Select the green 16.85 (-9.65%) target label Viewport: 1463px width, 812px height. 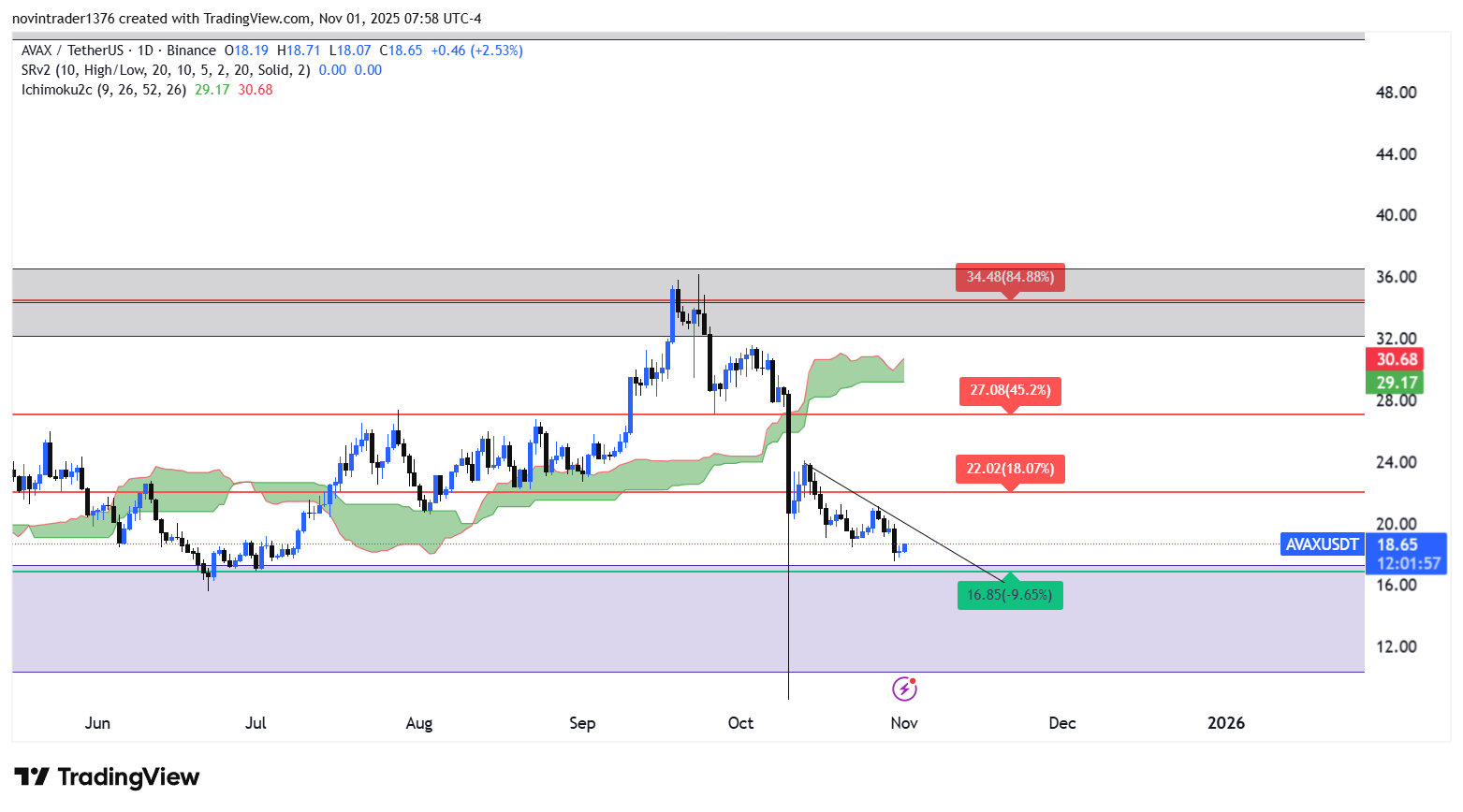point(1010,595)
